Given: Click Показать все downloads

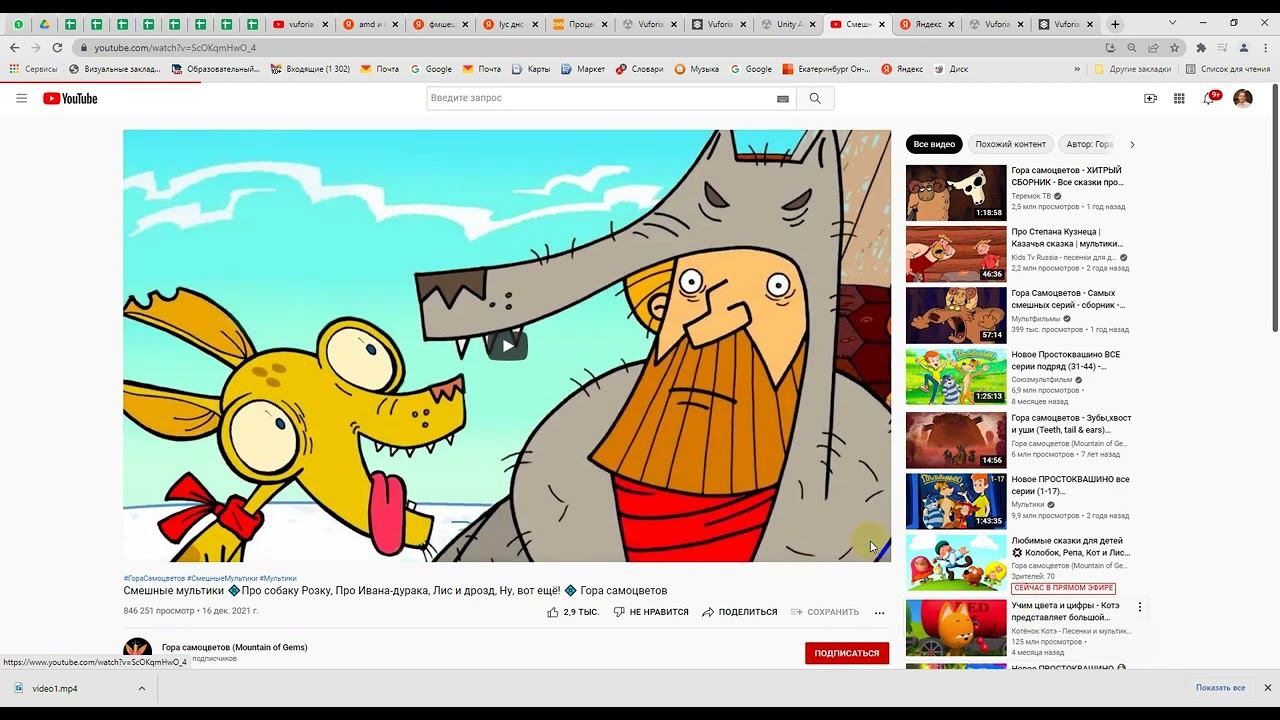Looking at the screenshot, I should click(1220, 688).
